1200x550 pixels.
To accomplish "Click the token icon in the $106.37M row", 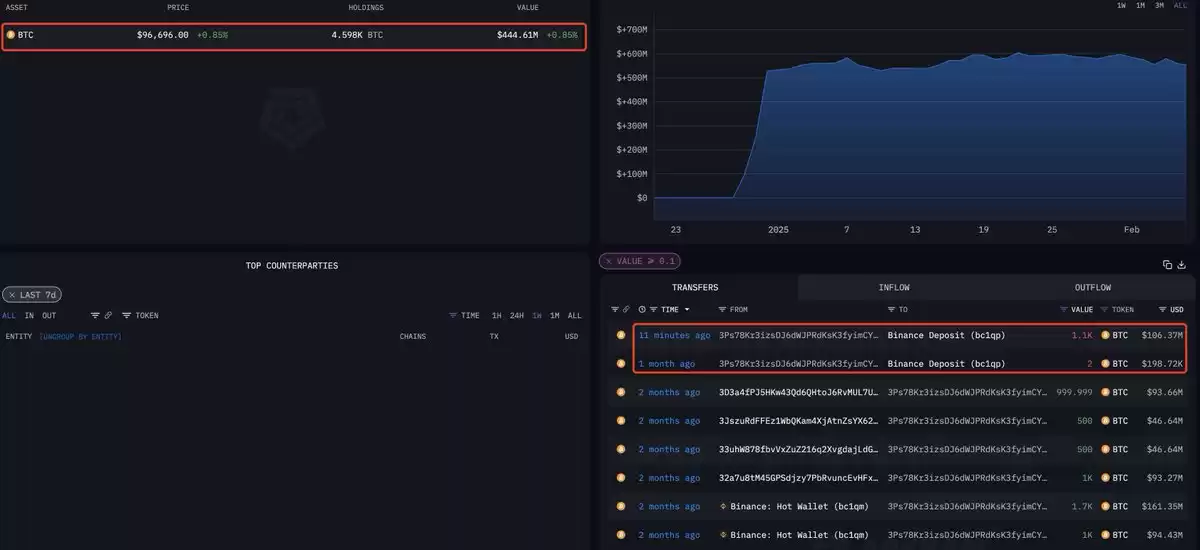I will tap(1105, 336).
